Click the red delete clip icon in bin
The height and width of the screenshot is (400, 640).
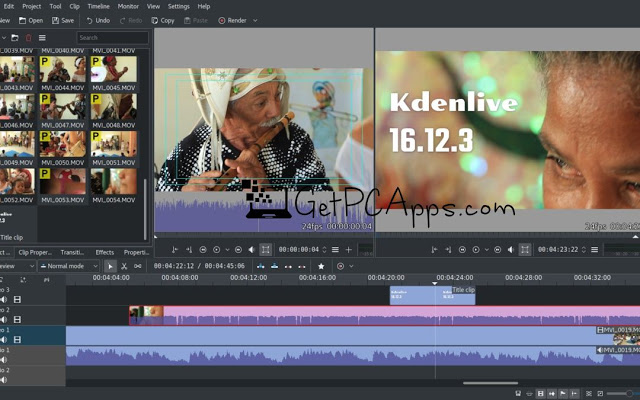[x=28, y=38]
